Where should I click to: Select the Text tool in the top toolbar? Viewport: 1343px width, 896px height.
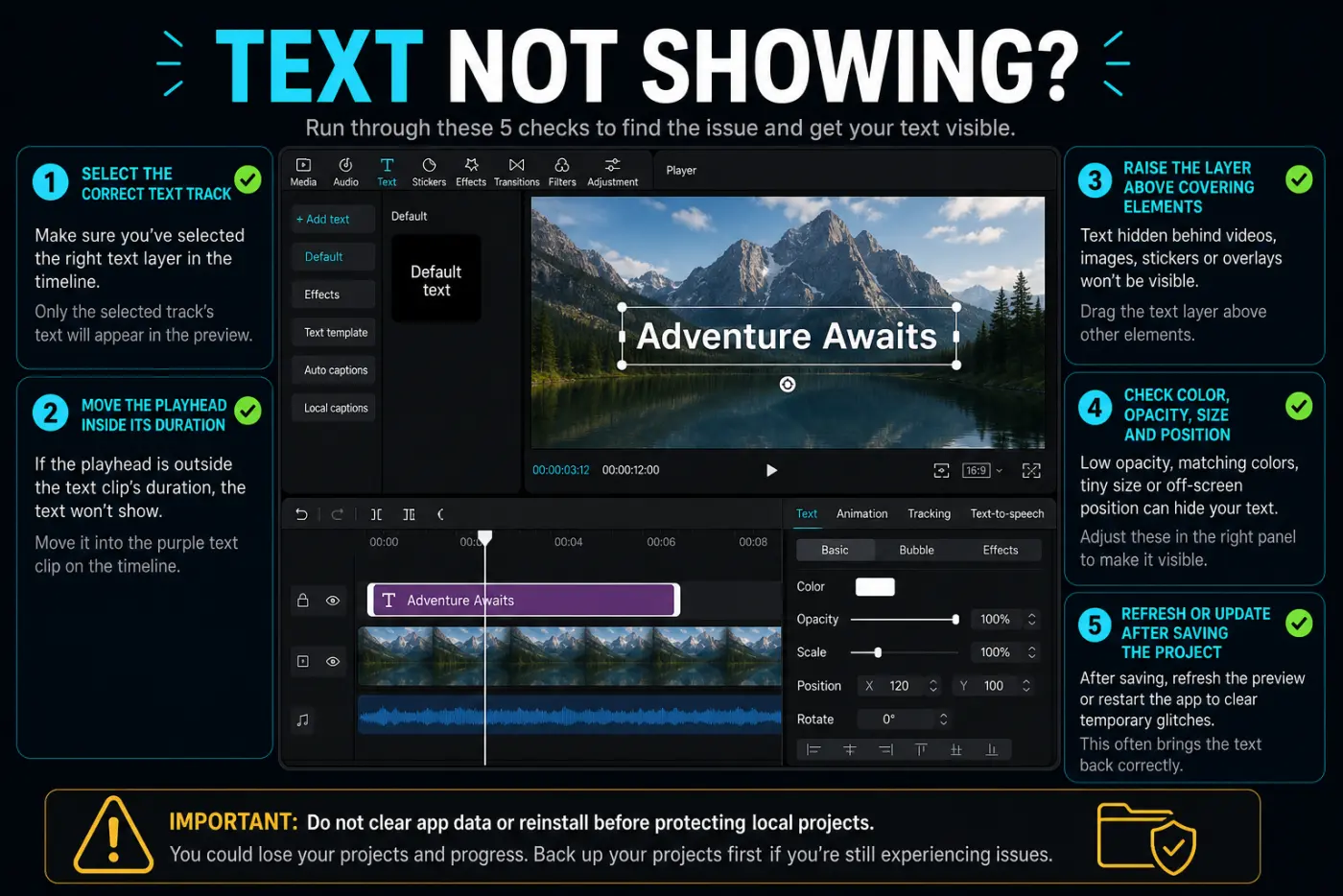[x=387, y=172]
